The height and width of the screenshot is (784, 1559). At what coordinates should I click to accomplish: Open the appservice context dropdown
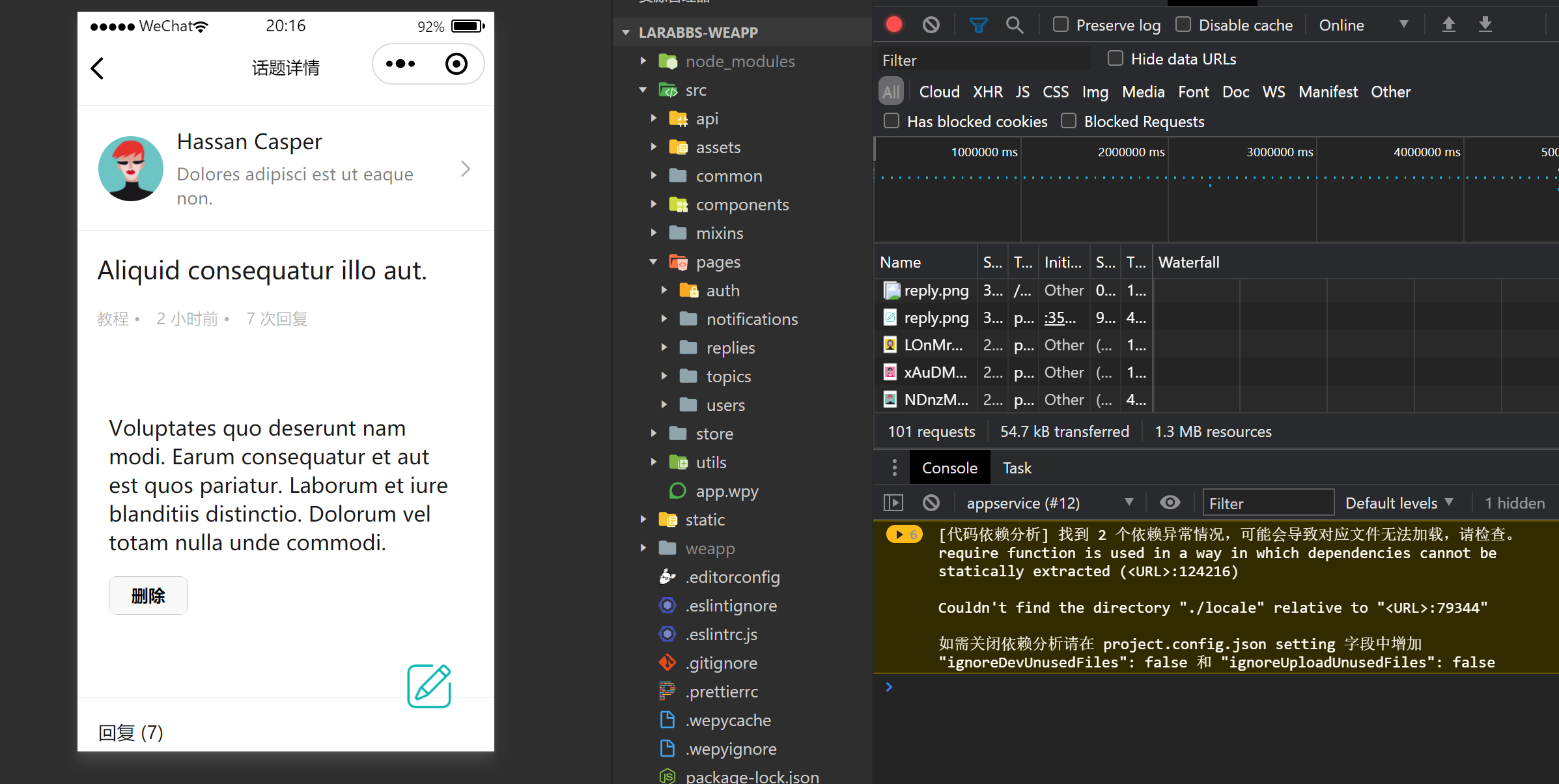(x=1050, y=503)
